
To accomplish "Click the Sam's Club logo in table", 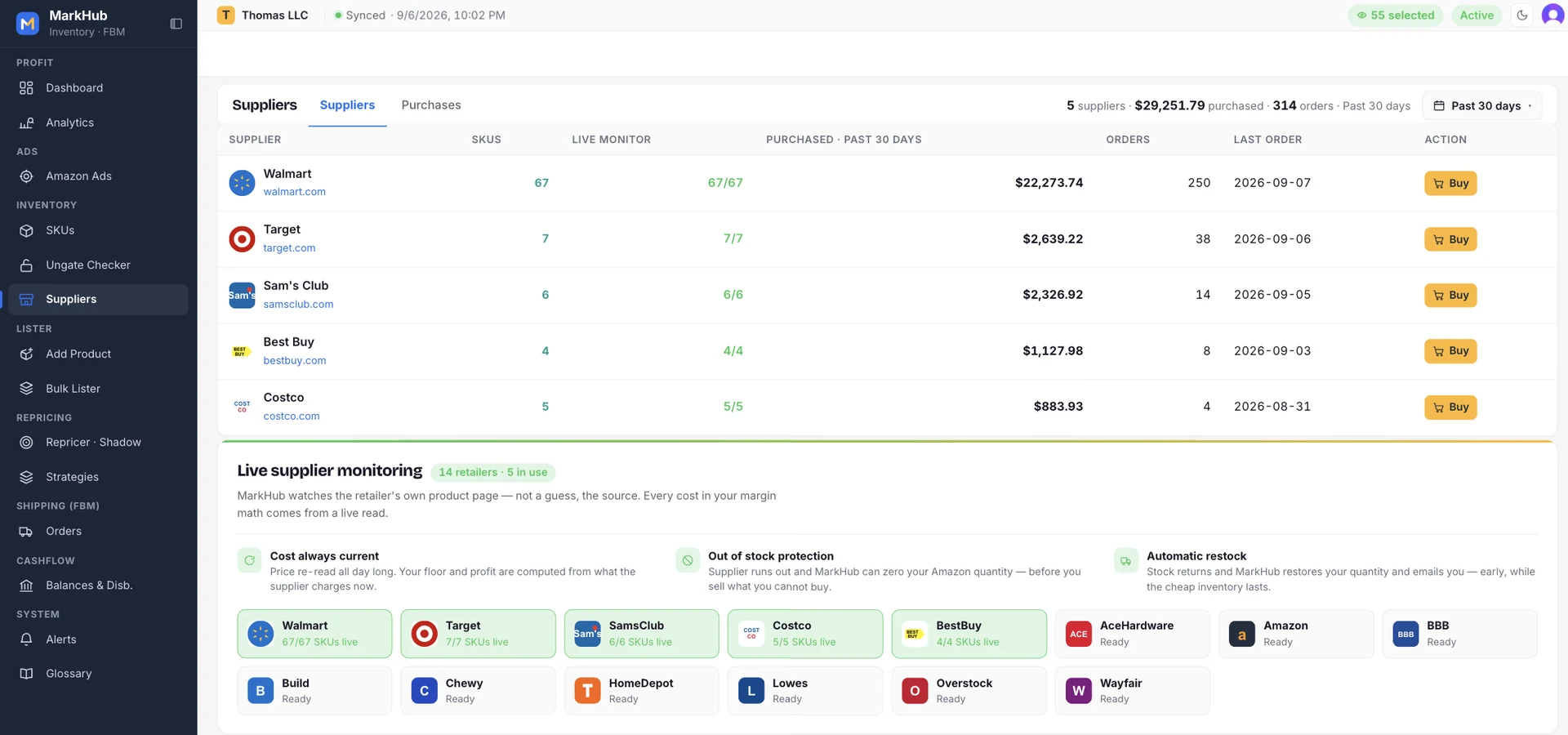I will tap(242, 295).
